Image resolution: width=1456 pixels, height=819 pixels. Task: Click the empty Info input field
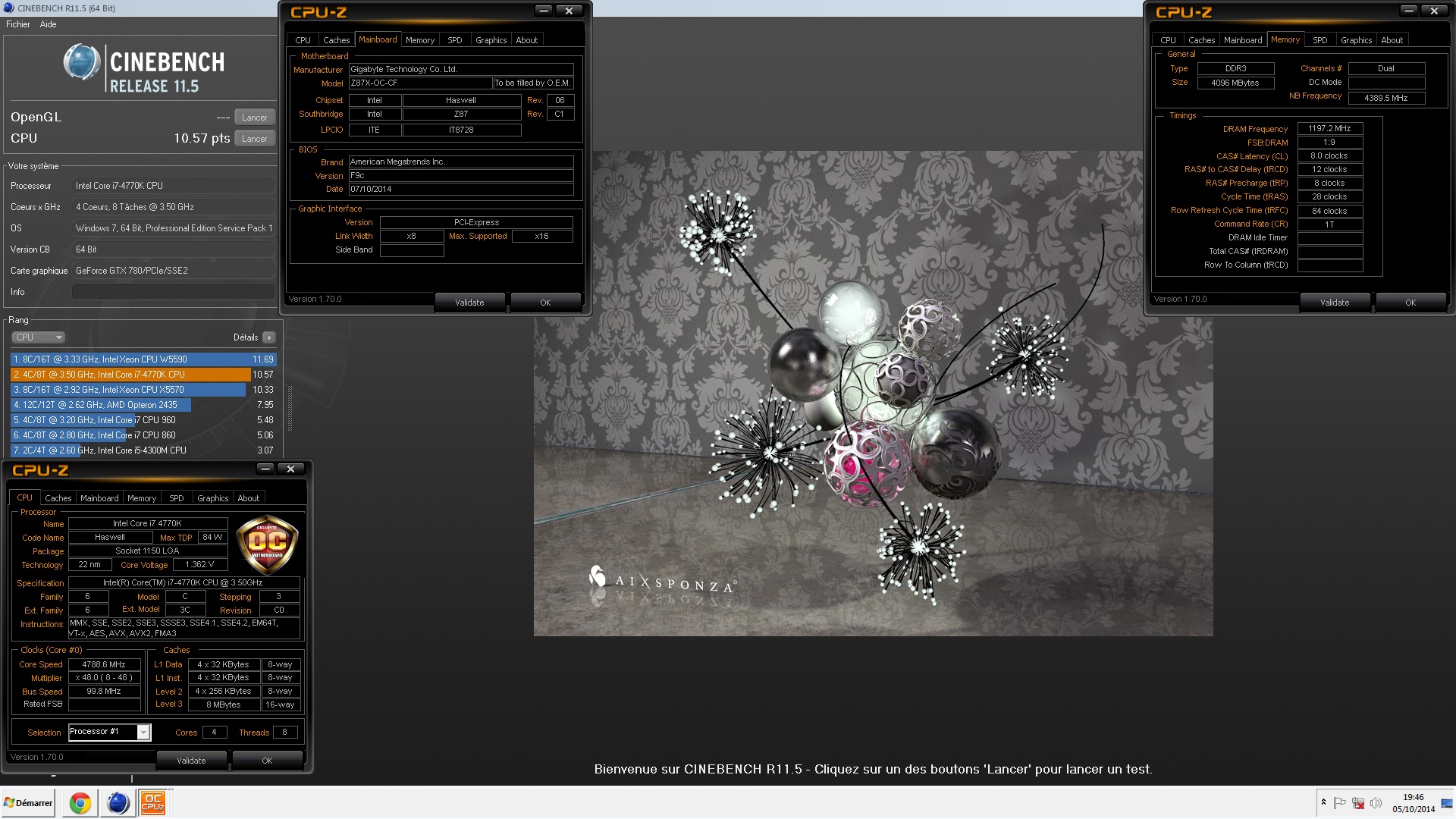pos(174,292)
